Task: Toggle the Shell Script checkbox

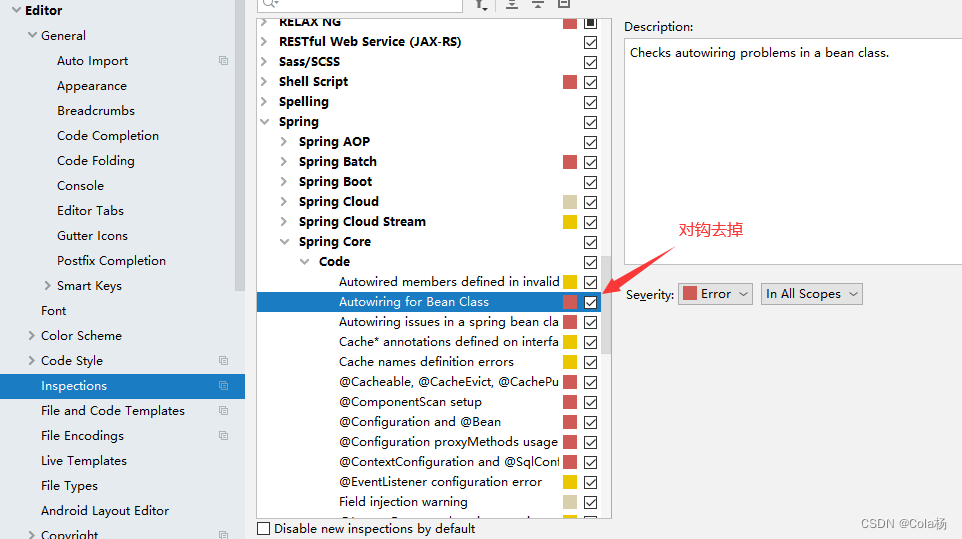Action: (x=590, y=82)
